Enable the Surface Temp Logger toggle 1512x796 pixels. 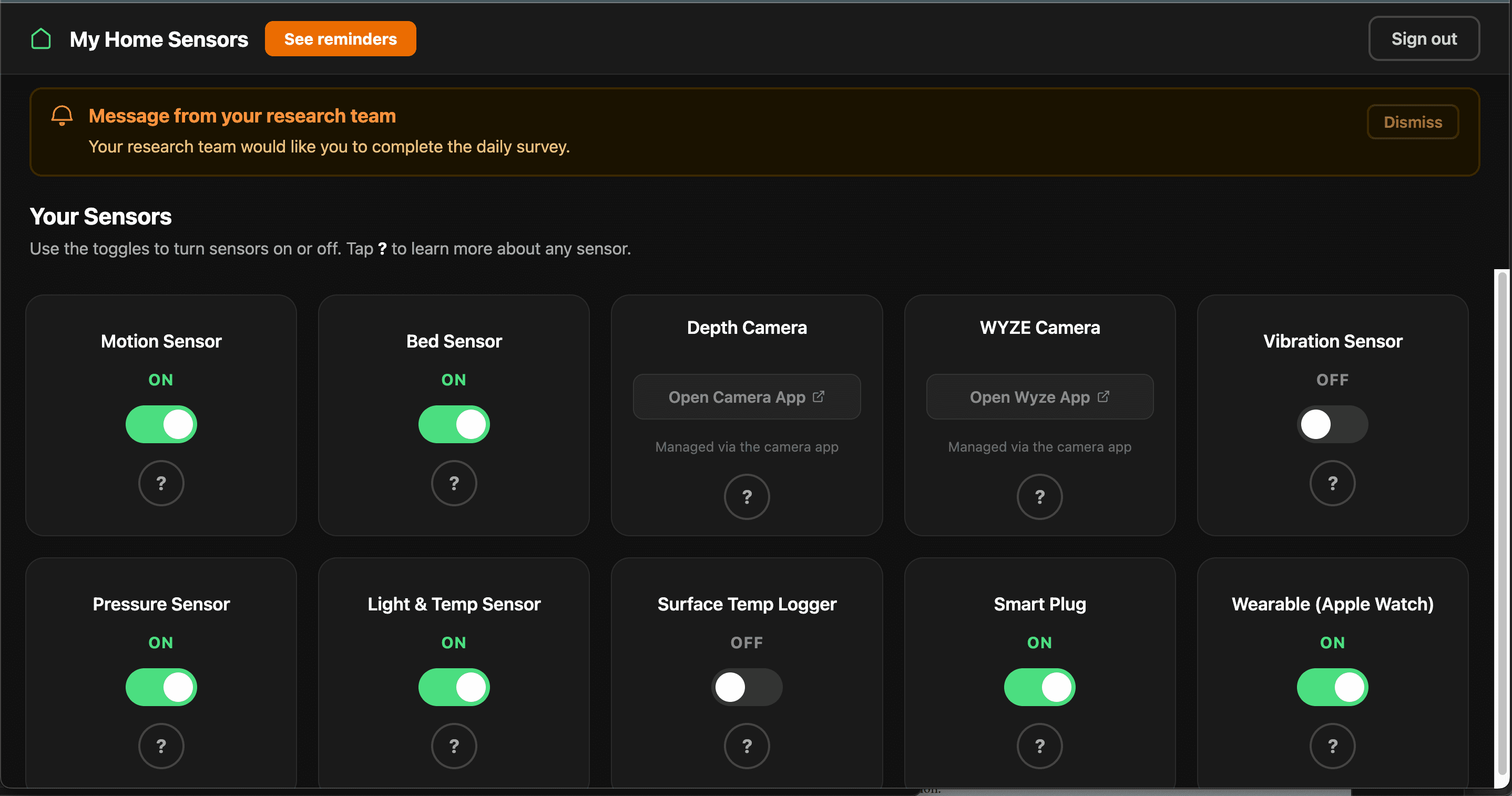click(x=747, y=687)
